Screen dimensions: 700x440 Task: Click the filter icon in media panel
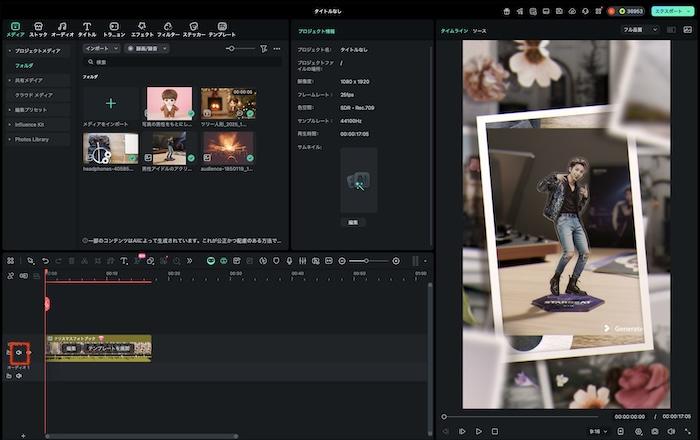263,48
